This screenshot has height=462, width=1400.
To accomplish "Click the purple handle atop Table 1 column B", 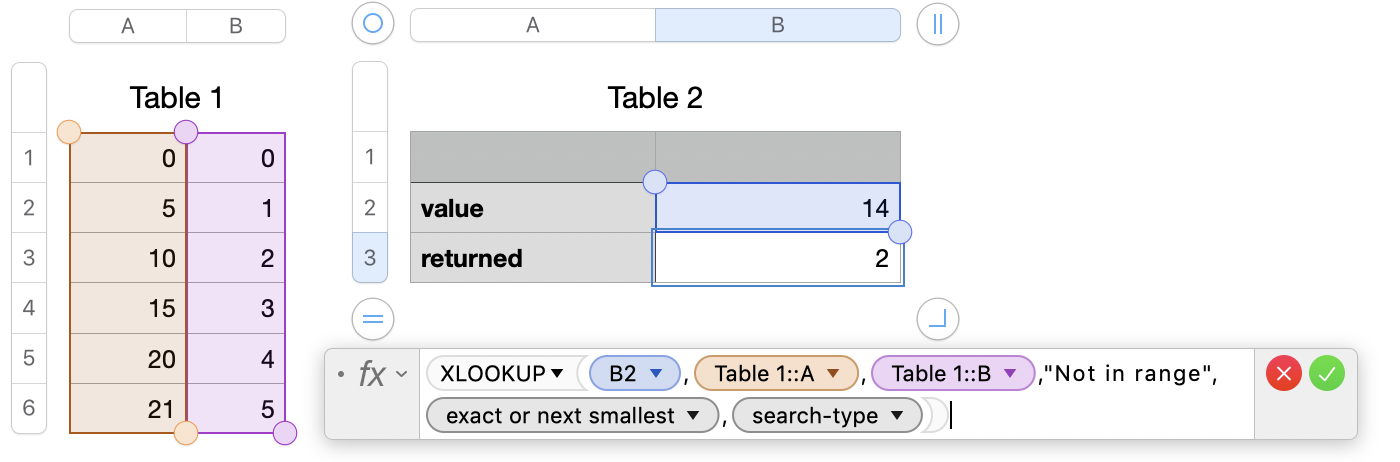I will pyautogui.click(x=186, y=132).
